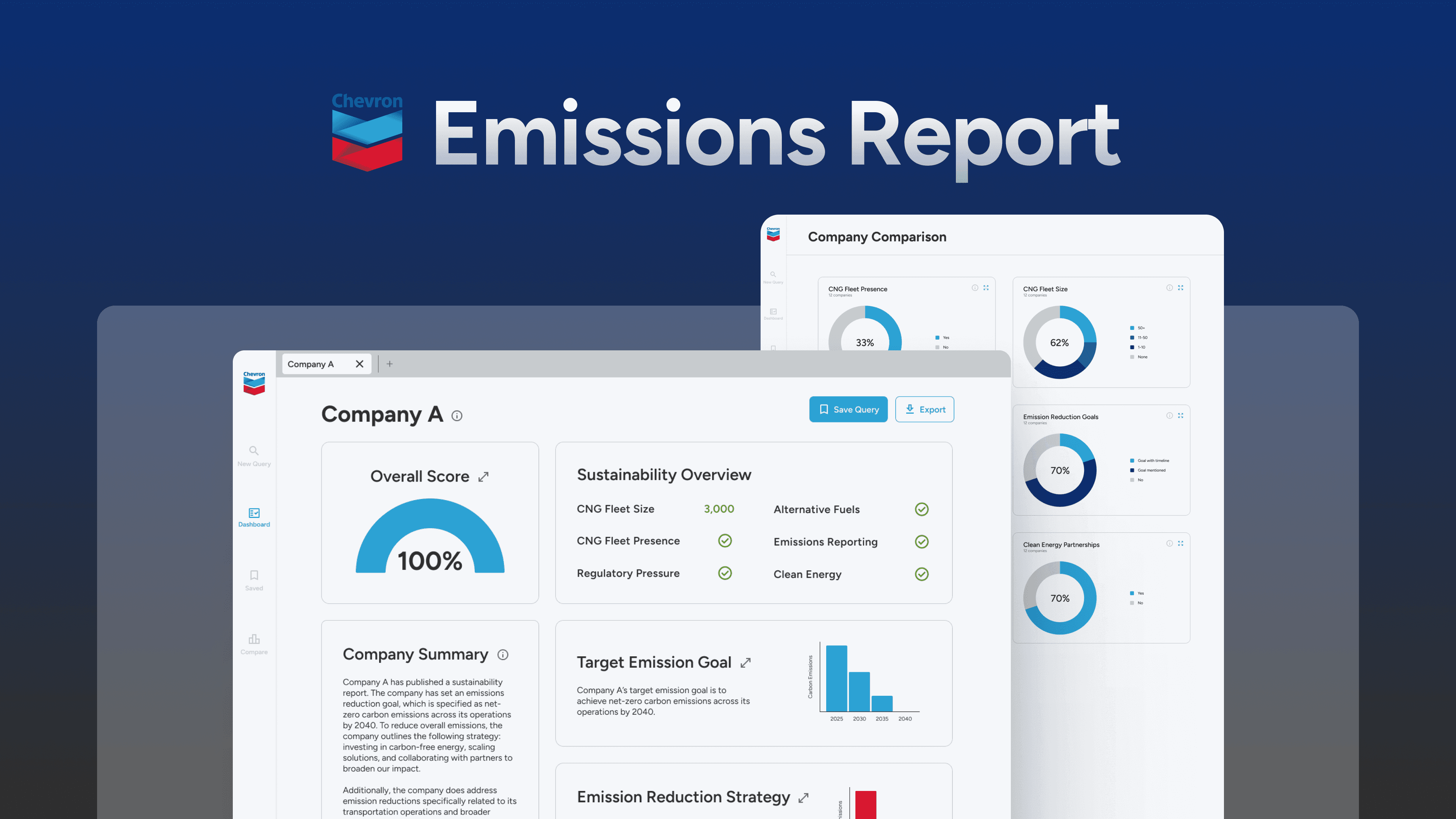Toggle the Alternative Fuels check mark
The width and height of the screenshot is (1456, 819).
click(x=921, y=509)
